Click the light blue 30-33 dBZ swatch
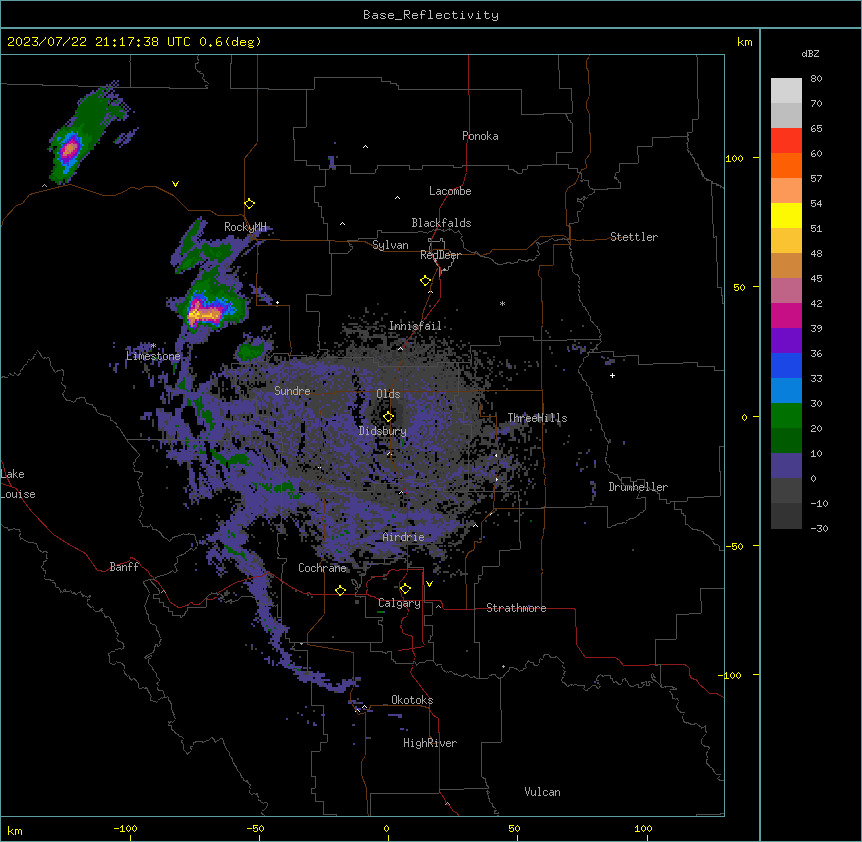 [x=786, y=390]
